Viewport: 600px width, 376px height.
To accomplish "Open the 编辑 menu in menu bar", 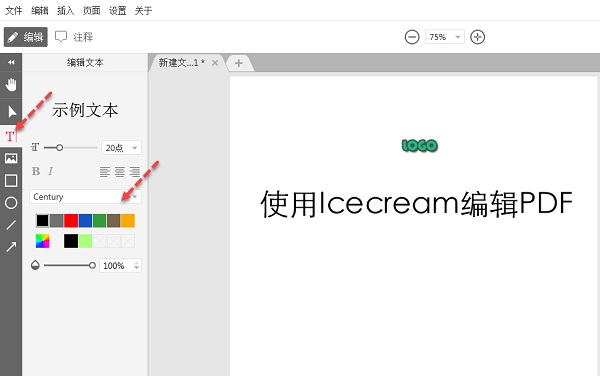I will 39,10.
